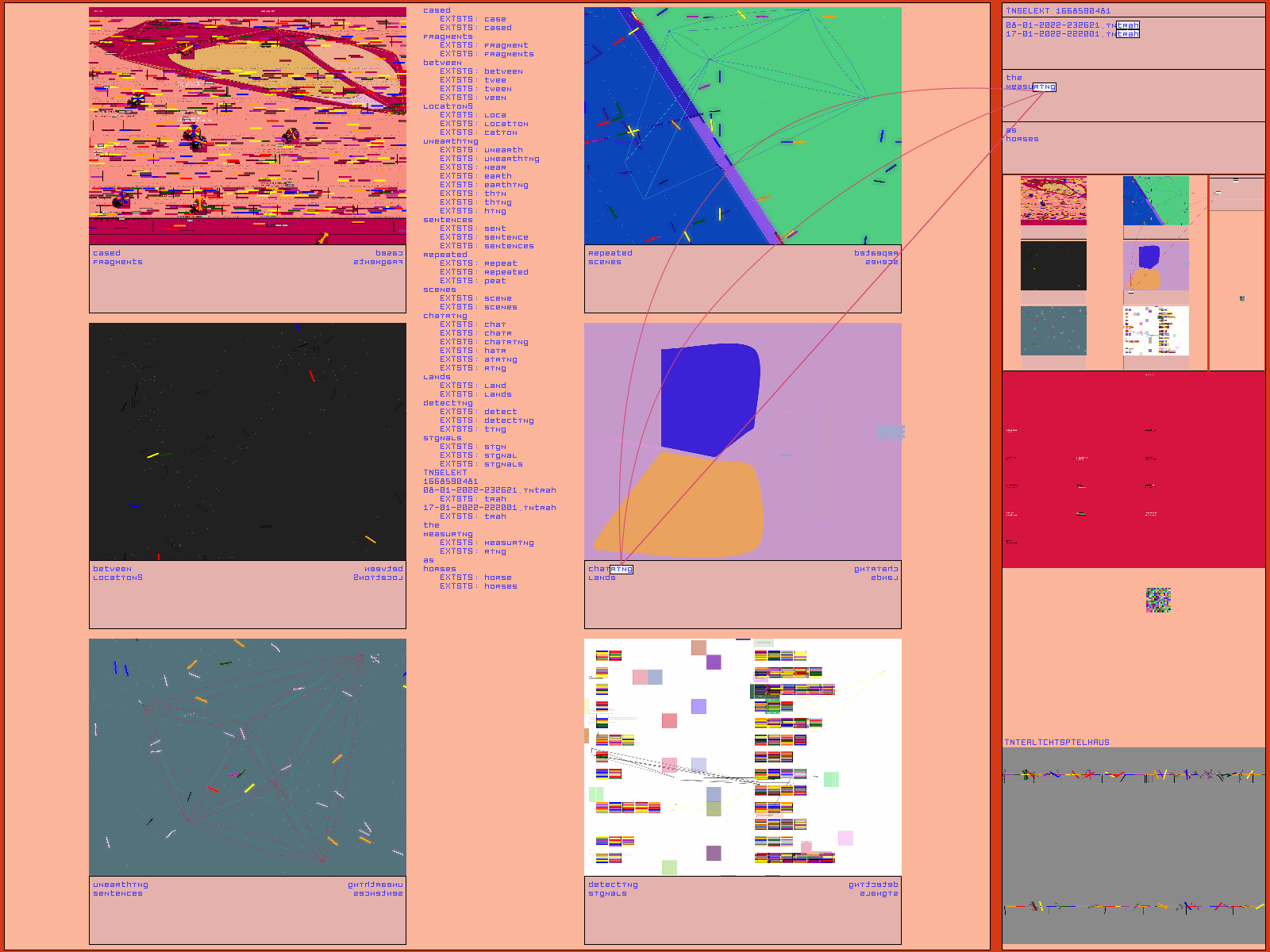Select the 'unearthing' heading in word list
Screen dimensions: 1270x952
(x=450, y=141)
